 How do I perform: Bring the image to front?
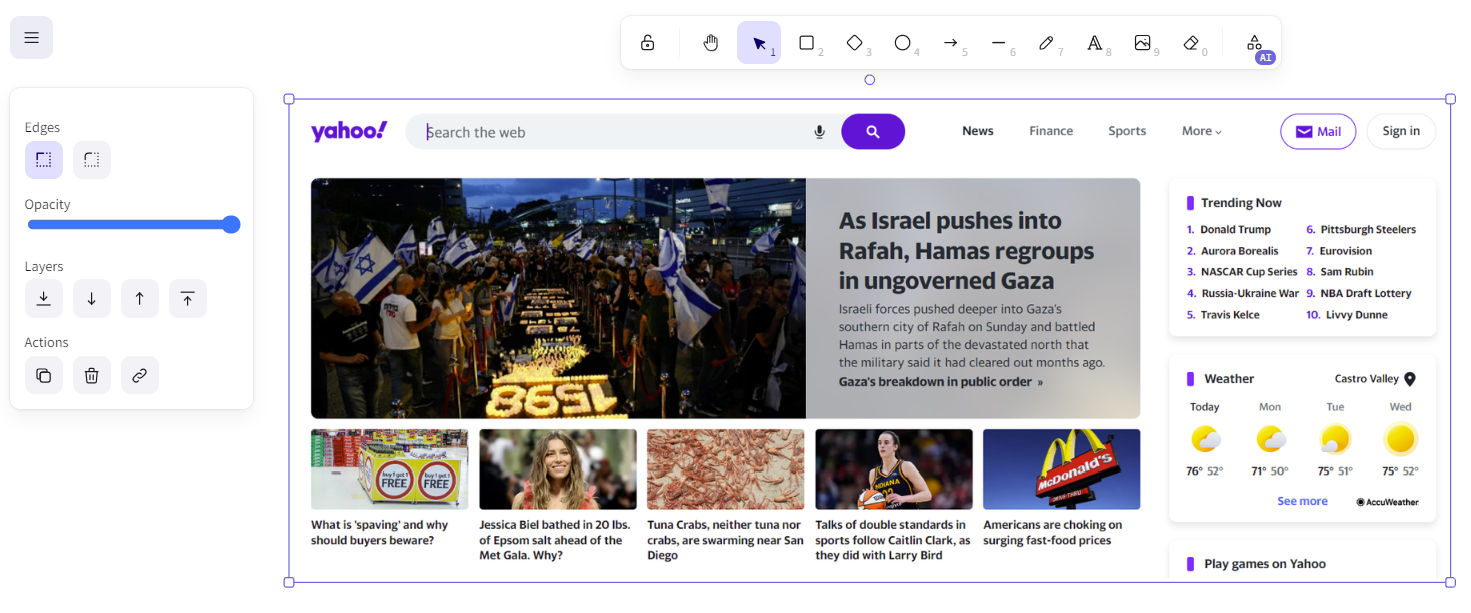pos(188,299)
